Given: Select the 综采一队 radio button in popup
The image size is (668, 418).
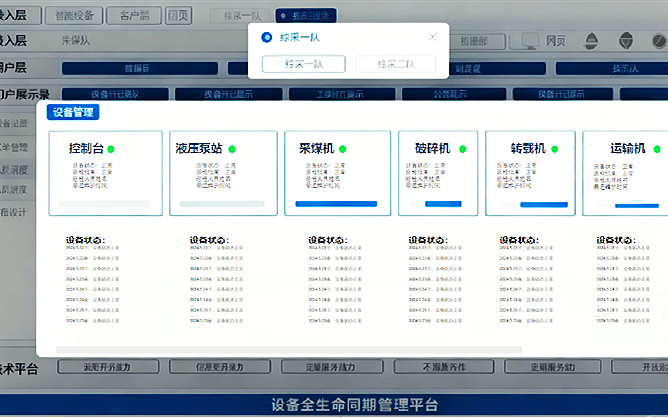Looking at the screenshot, I should pyautogui.click(x=266, y=37).
